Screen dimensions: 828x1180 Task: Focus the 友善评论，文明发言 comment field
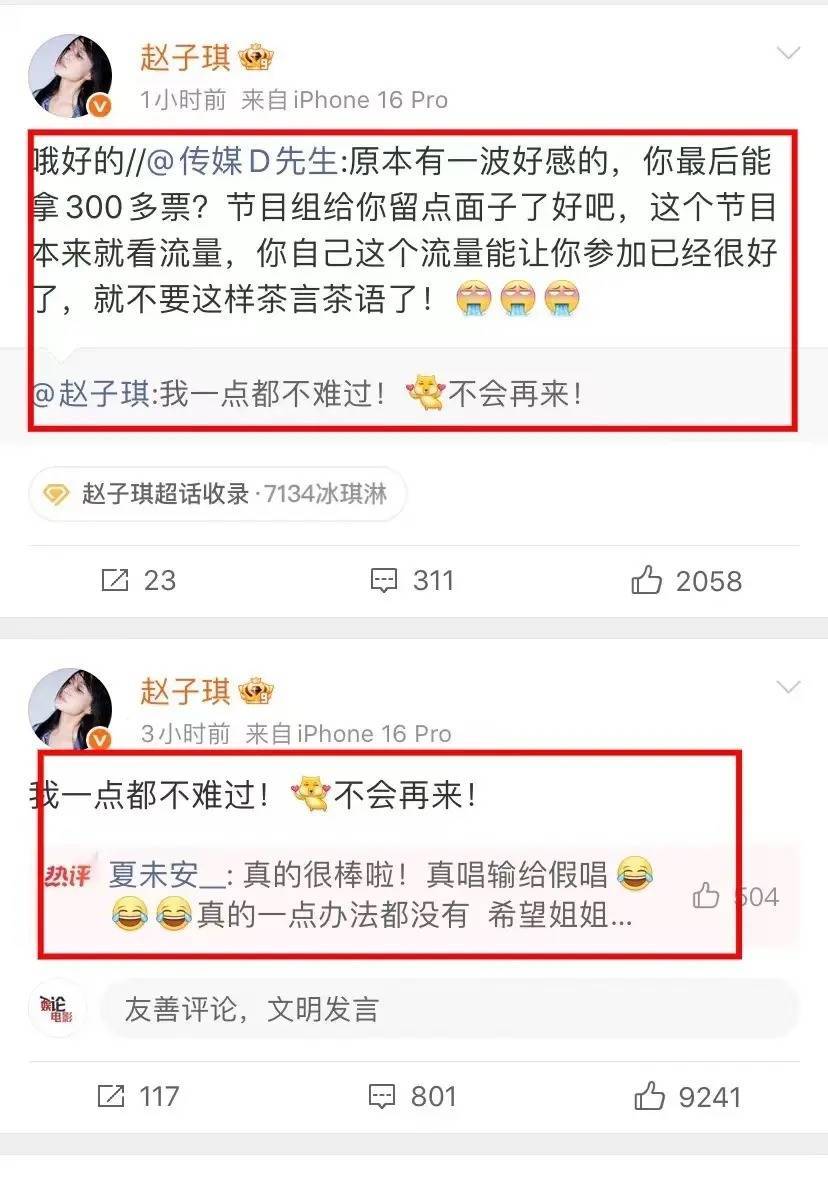click(x=449, y=1009)
